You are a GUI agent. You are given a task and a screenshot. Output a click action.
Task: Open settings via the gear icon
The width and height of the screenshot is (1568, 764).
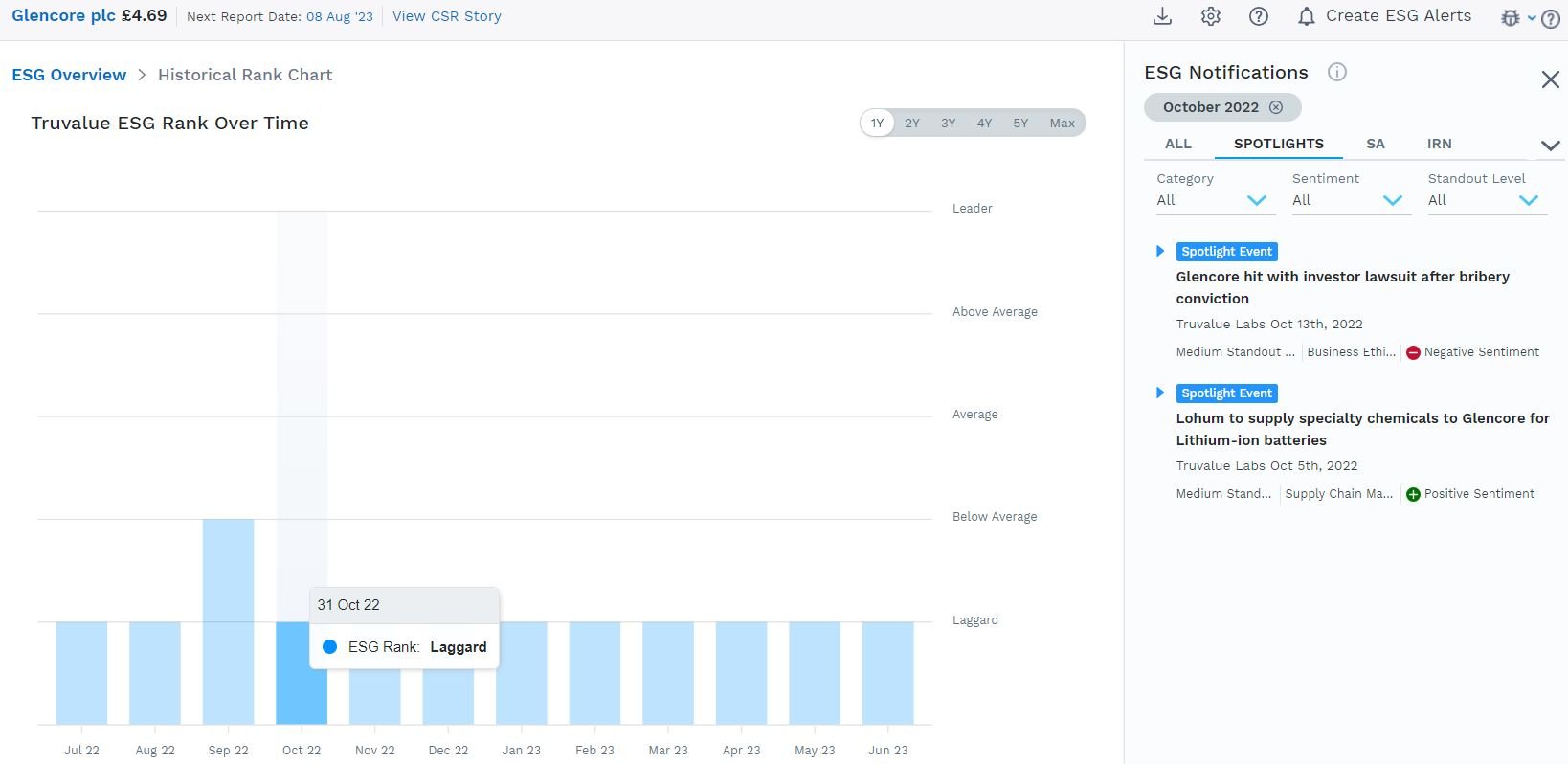click(x=1211, y=16)
